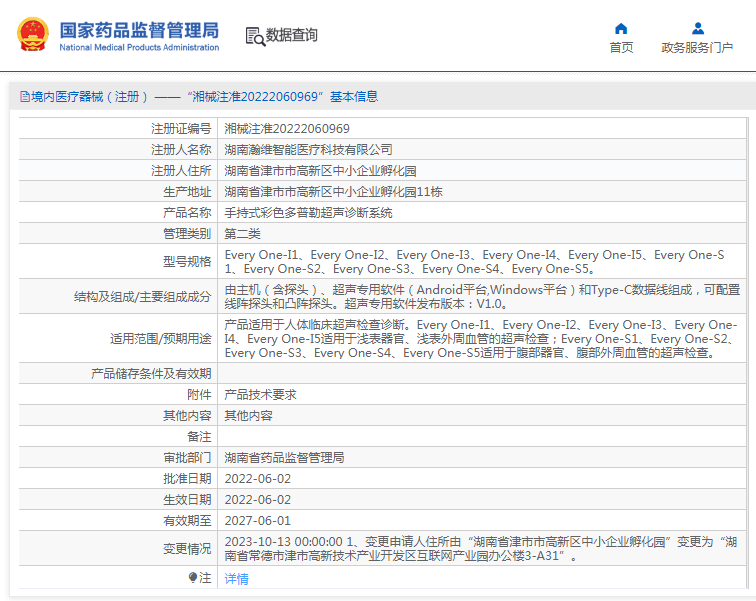Click 注册人住所 address value 湖南省津市市高新区中小企业孵化园
Viewport: 756px width, 601px height.
(x=320, y=171)
